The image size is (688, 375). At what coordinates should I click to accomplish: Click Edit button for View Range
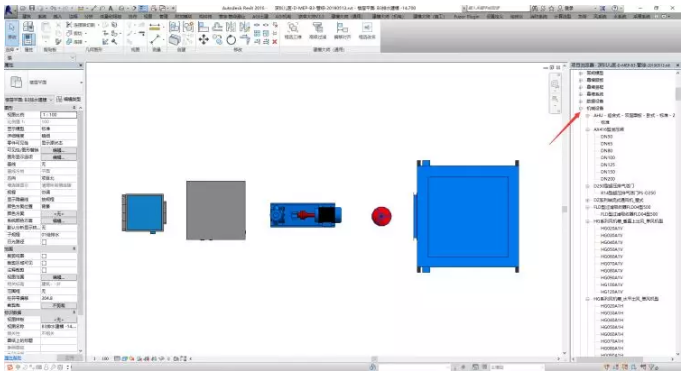click(x=59, y=277)
